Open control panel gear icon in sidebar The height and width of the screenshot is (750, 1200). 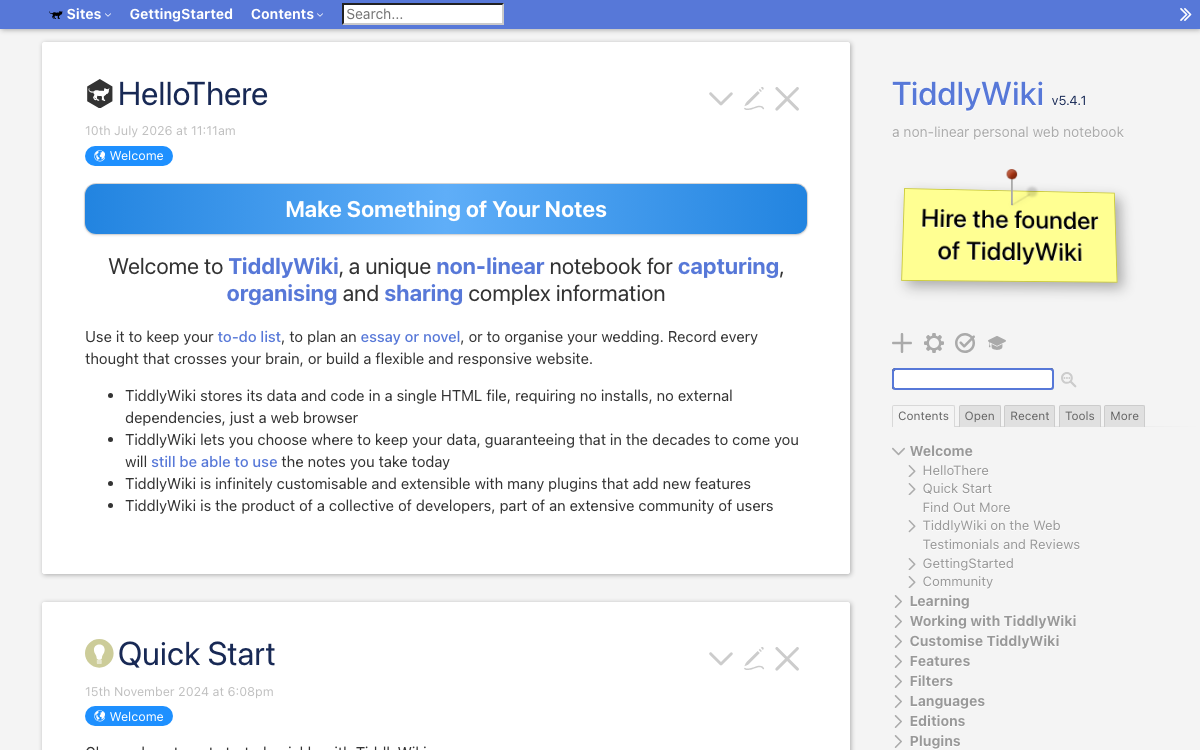pyautogui.click(x=934, y=343)
